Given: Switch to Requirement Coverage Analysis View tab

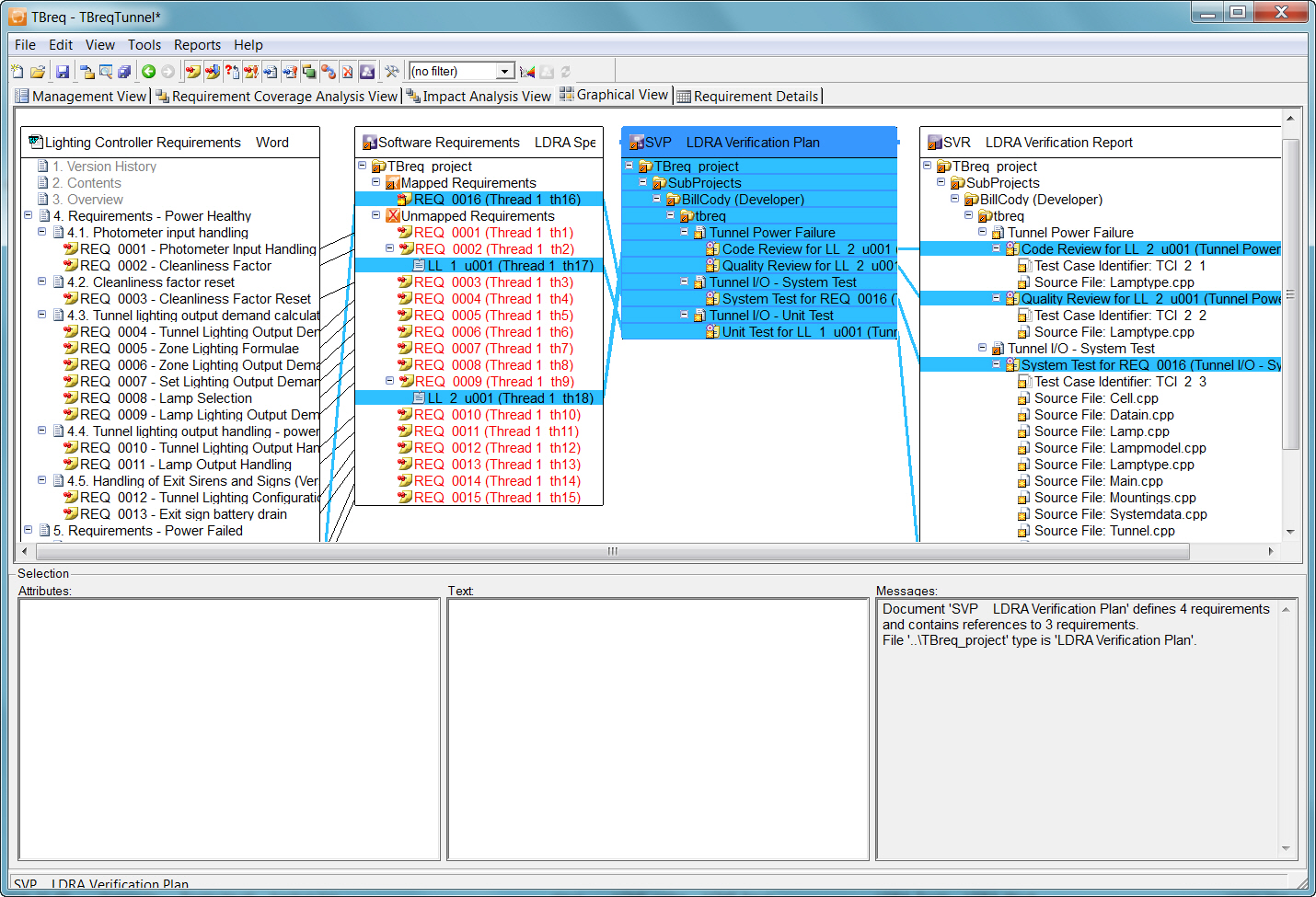Looking at the screenshot, I should tap(276, 96).
